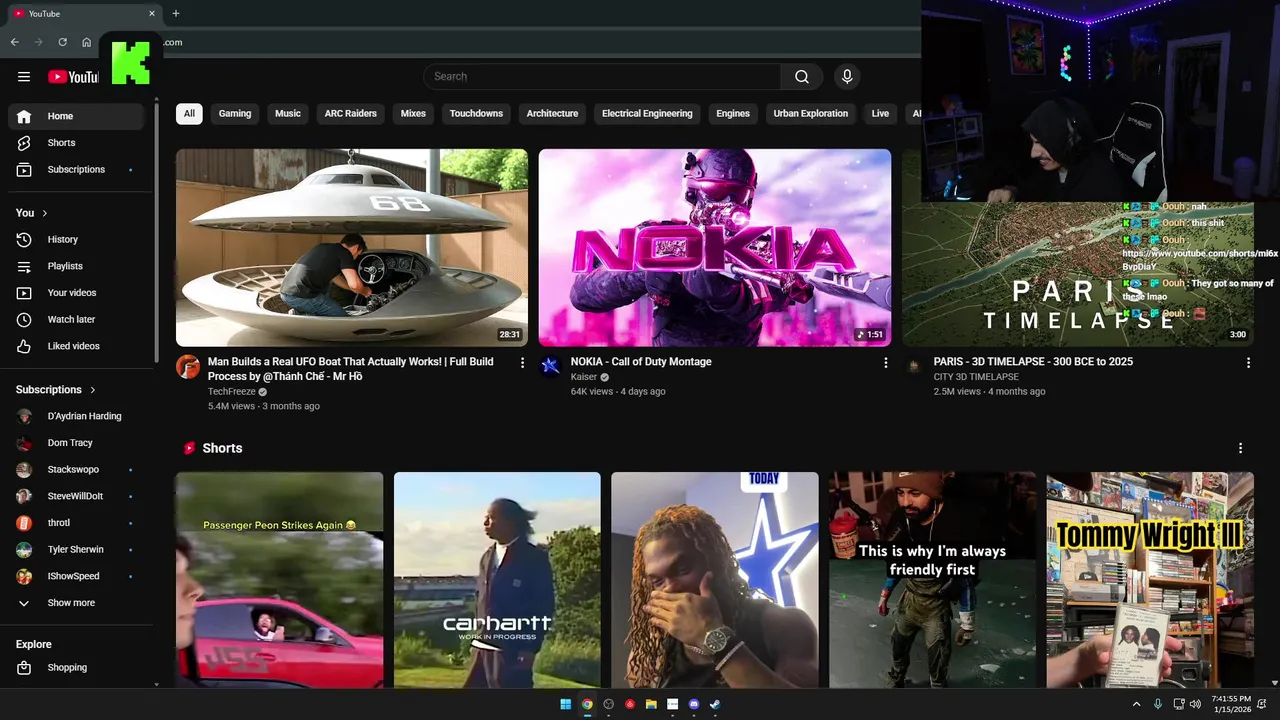Select the ARC Raiders filter chip
This screenshot has width=1280, height=720.
tap(351, 114)
